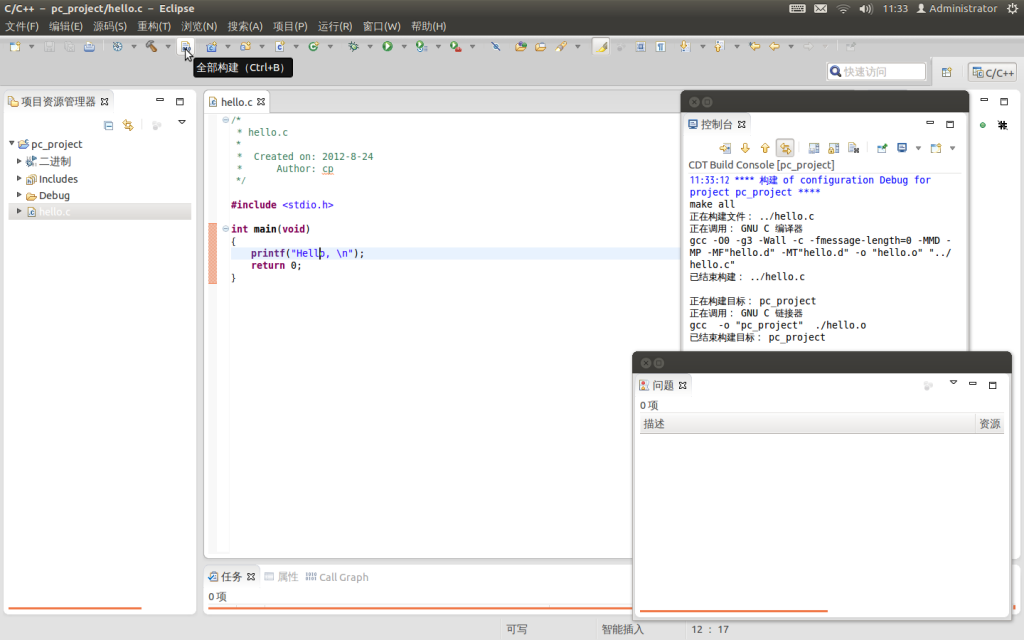Viewport: 1024px width, 640px height.
Task: Pin the 控制台 console view
Action: point(882,147)
